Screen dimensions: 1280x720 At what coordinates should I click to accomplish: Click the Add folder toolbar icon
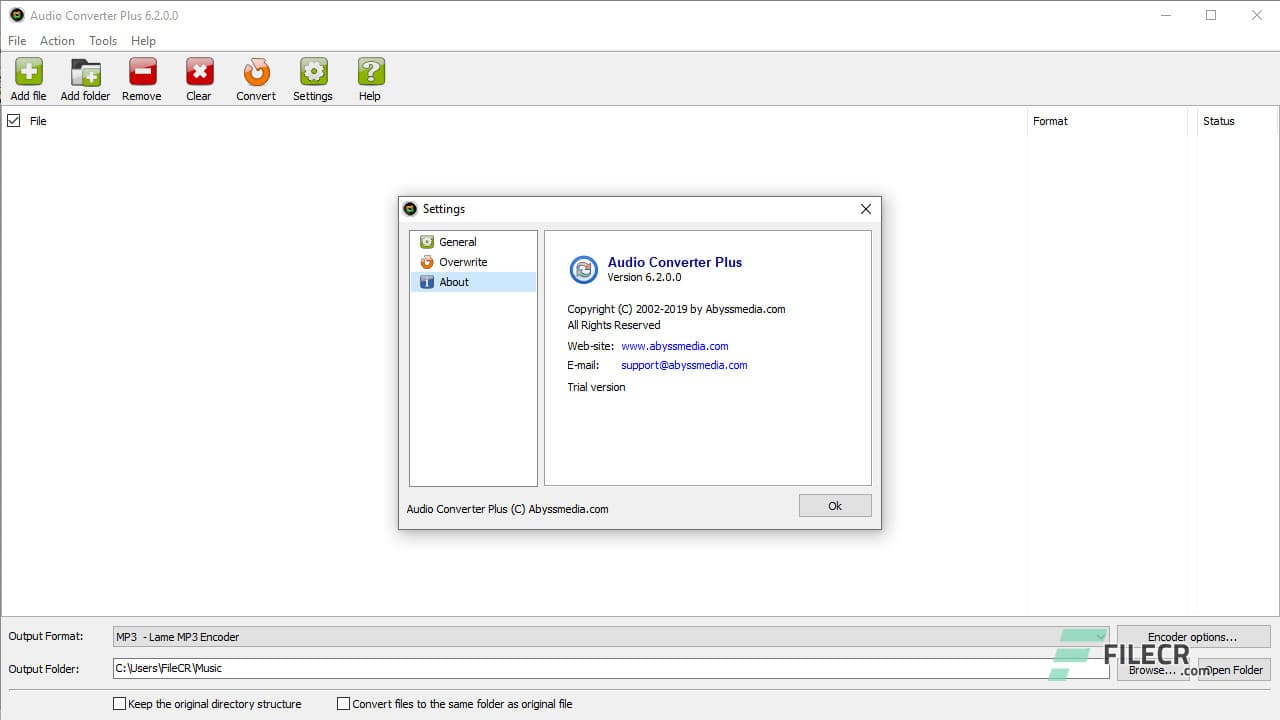pyautogui.click(x=85, y=75)
